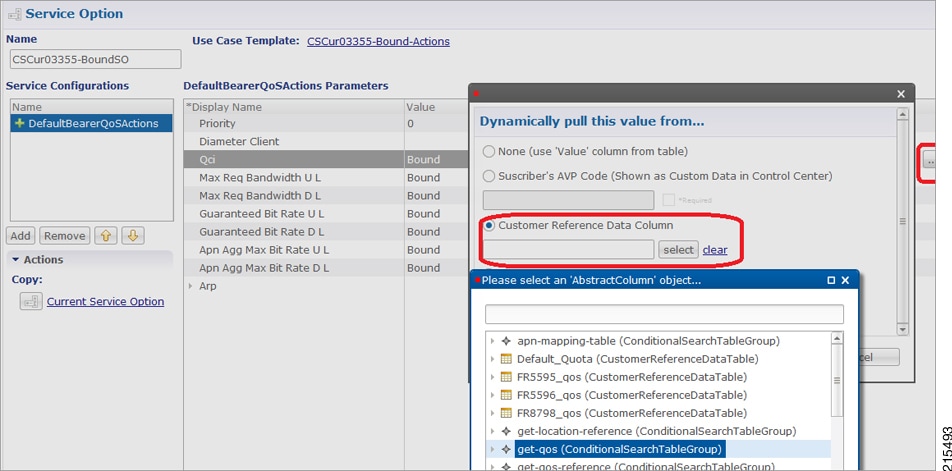Select DefaultBearerQoSActions in Service Configurations
This screenshot has height=471, width=952.
(x=91, y=123)
